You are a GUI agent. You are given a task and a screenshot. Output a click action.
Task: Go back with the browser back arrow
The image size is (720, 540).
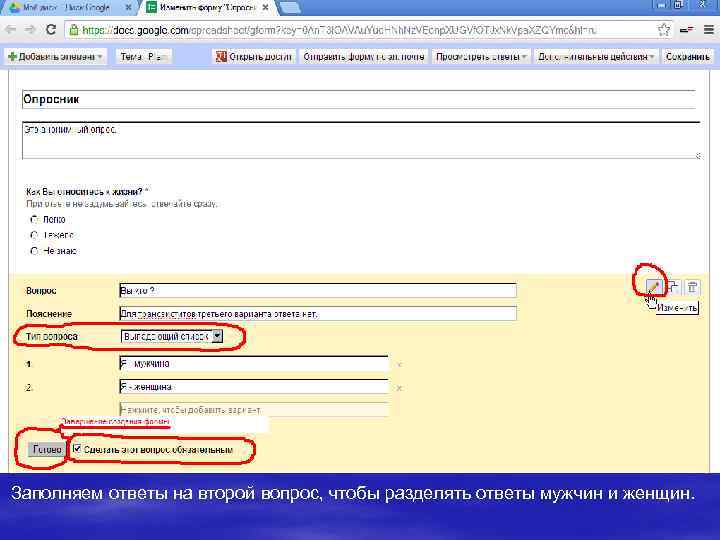[x=11, y=30]
